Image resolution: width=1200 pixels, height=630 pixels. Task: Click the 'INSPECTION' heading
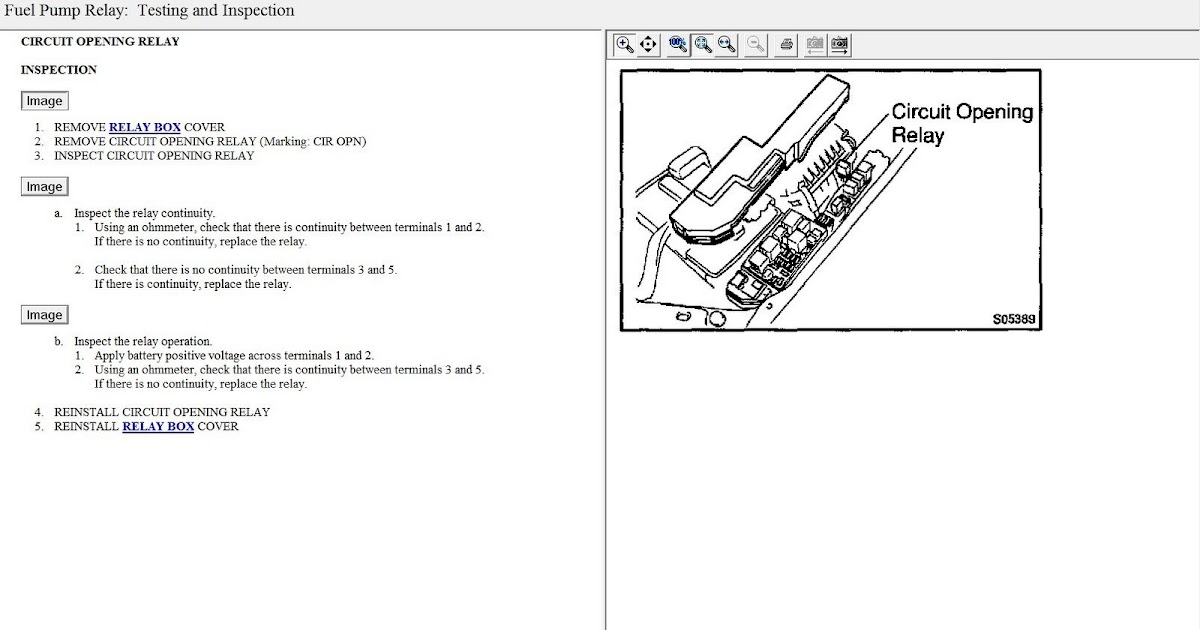[x=59, y=70]
